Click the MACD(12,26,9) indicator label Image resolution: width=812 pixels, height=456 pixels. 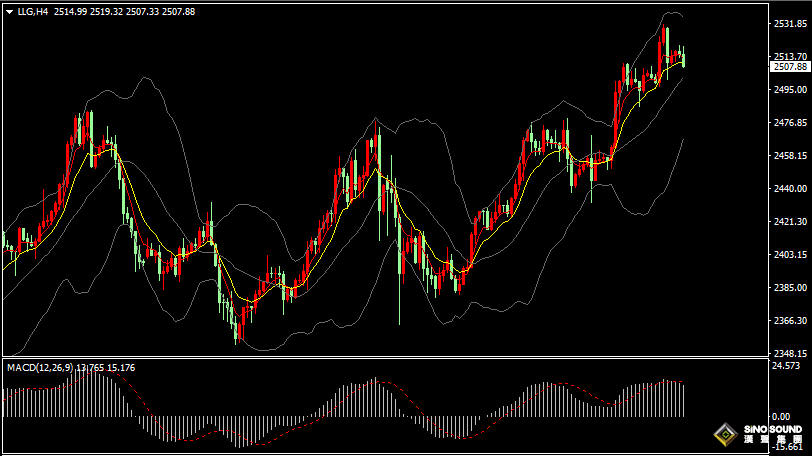click(x=40, y=368)
